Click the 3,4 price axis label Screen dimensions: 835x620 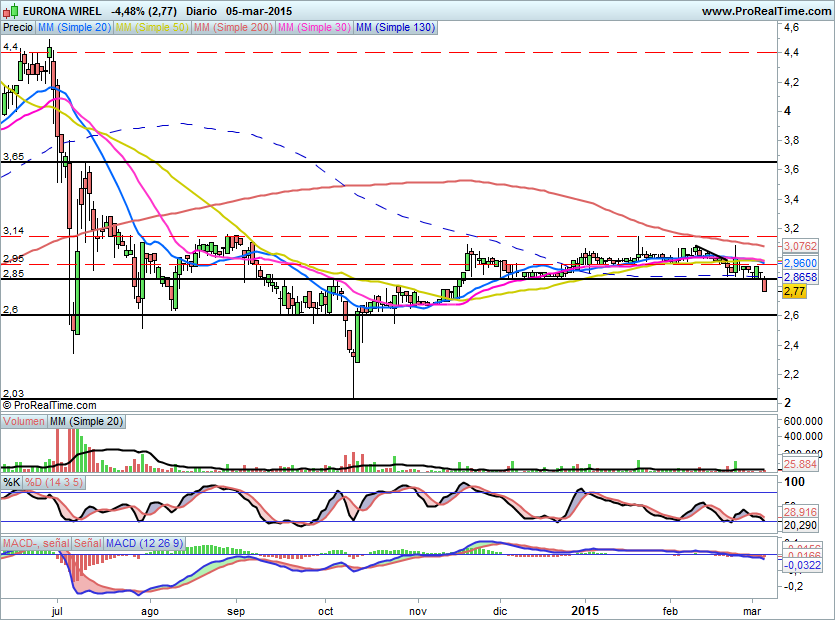[x=791, y=199]
